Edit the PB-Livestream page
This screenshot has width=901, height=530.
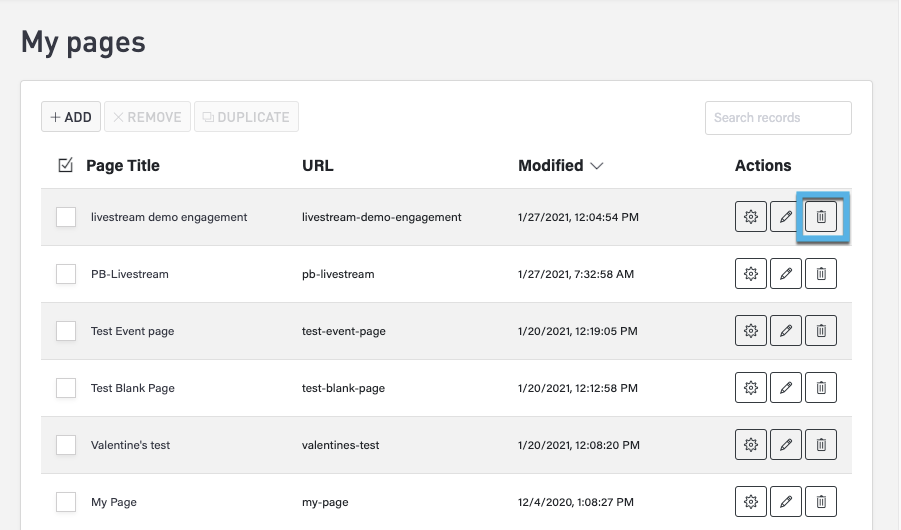tap(786, 274)
